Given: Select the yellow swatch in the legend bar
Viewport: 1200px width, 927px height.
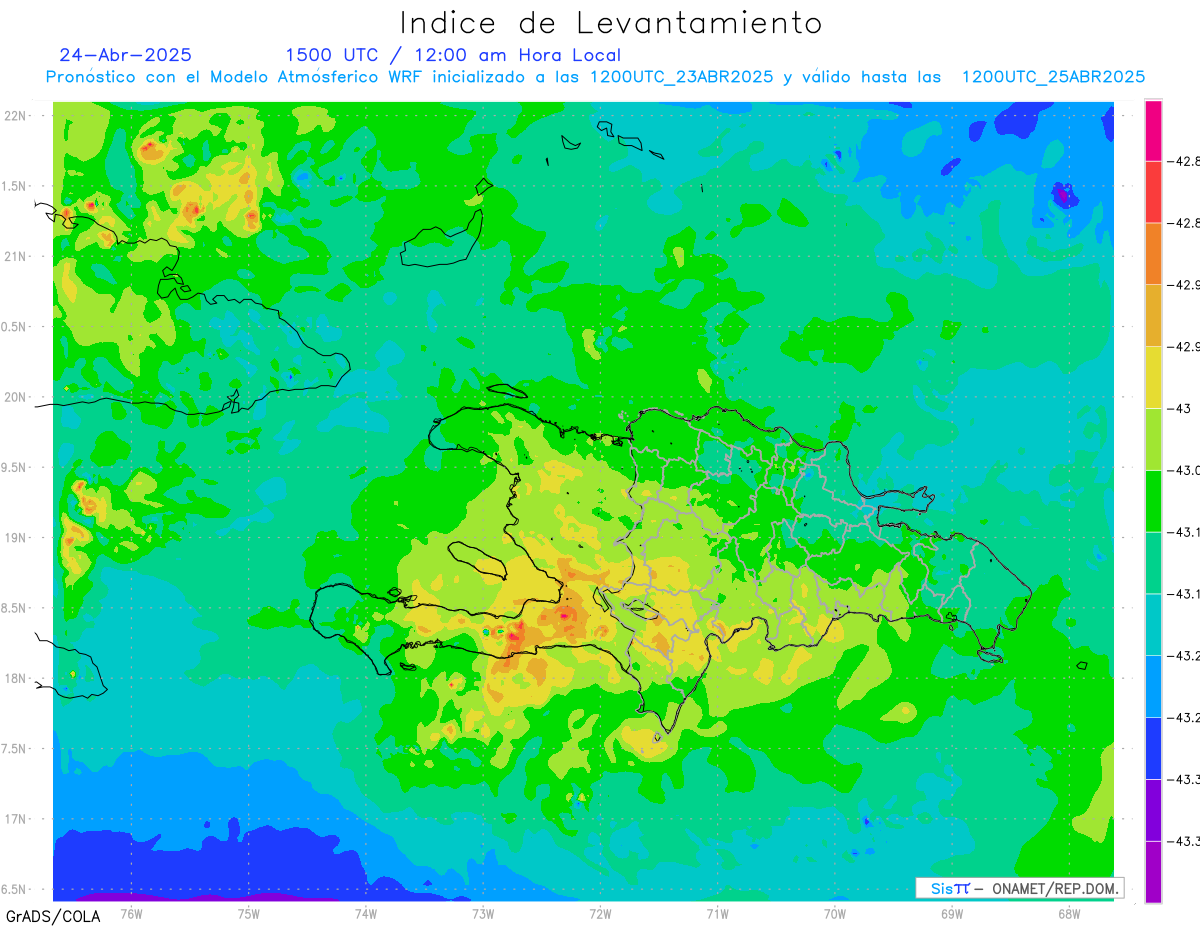Looking at the screenshot, I should [x=1153, y=377].
